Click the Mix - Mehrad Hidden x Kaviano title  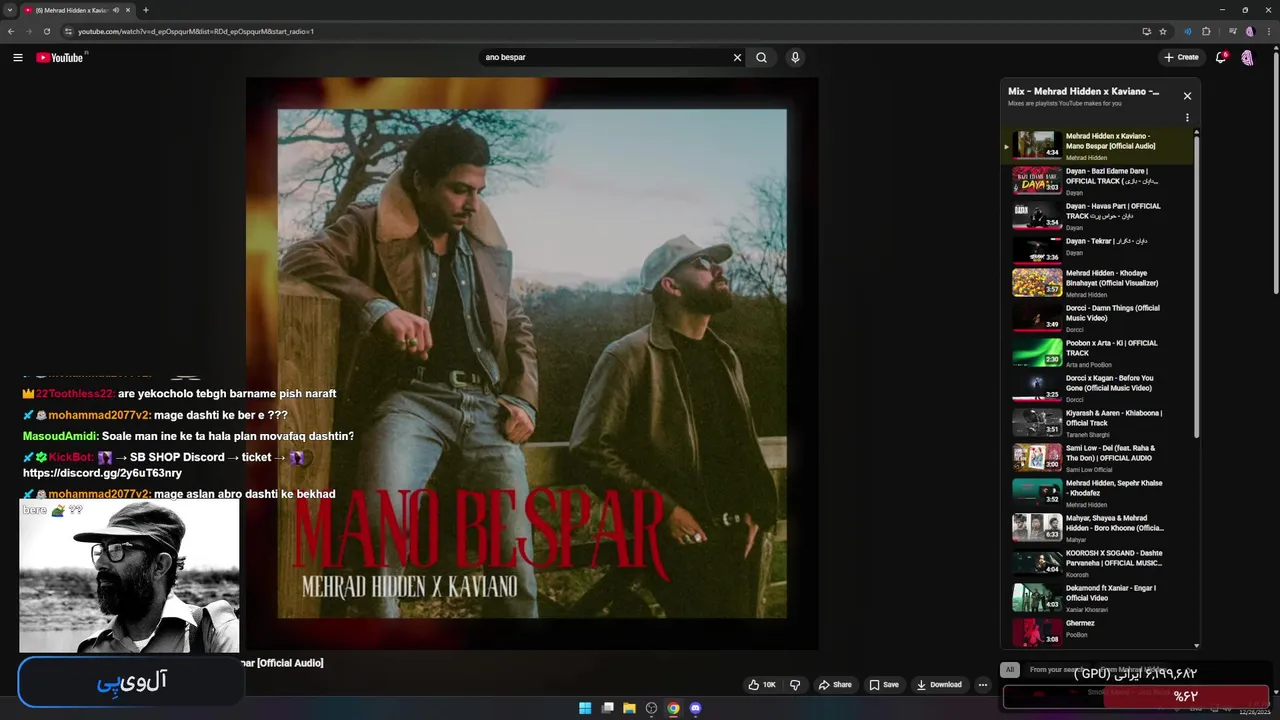click(1084, 91)
